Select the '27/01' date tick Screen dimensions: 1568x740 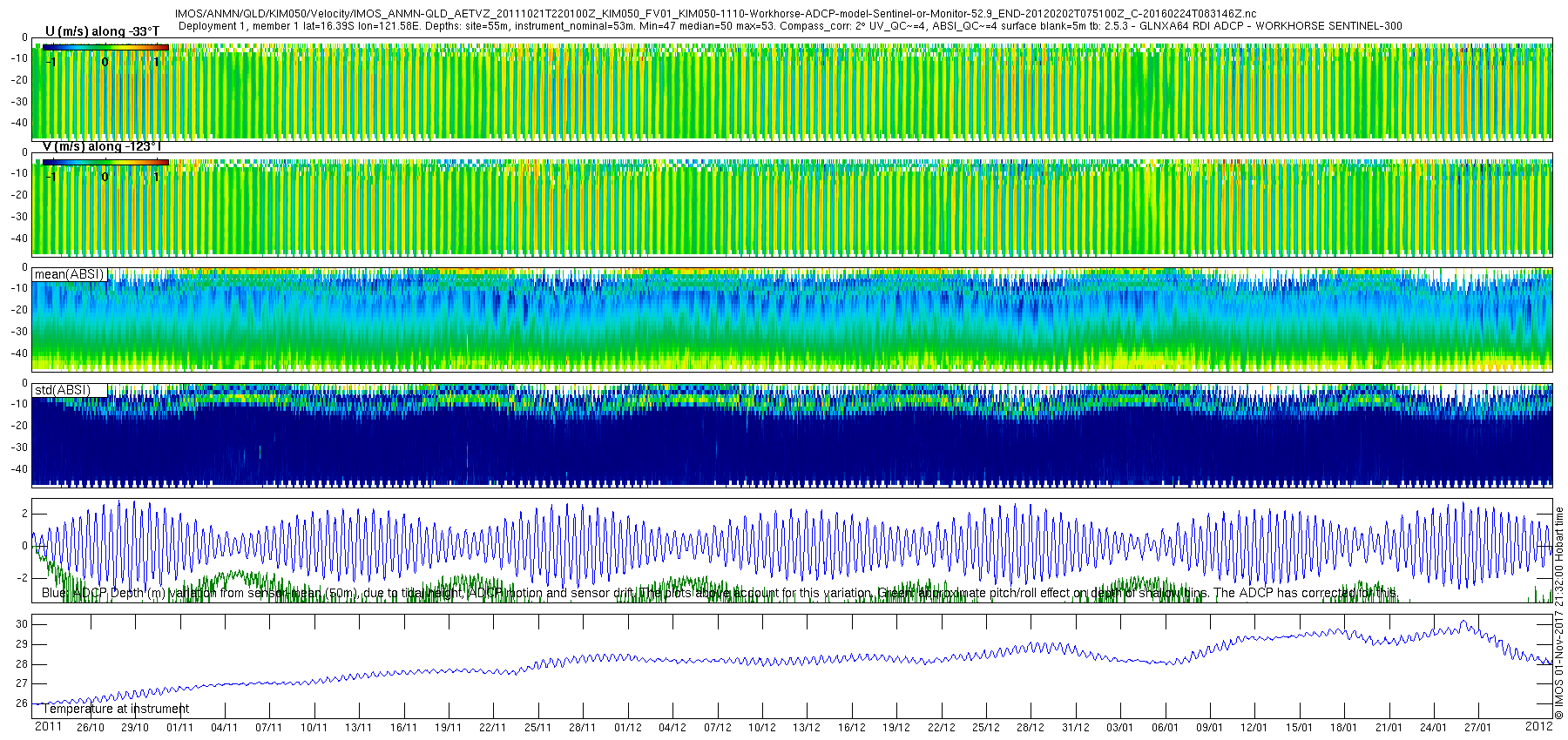1478,728
